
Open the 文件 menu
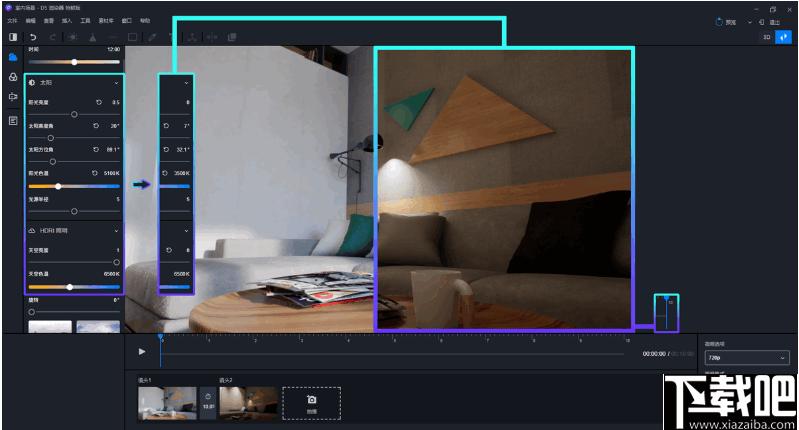(x=13, y=21)
